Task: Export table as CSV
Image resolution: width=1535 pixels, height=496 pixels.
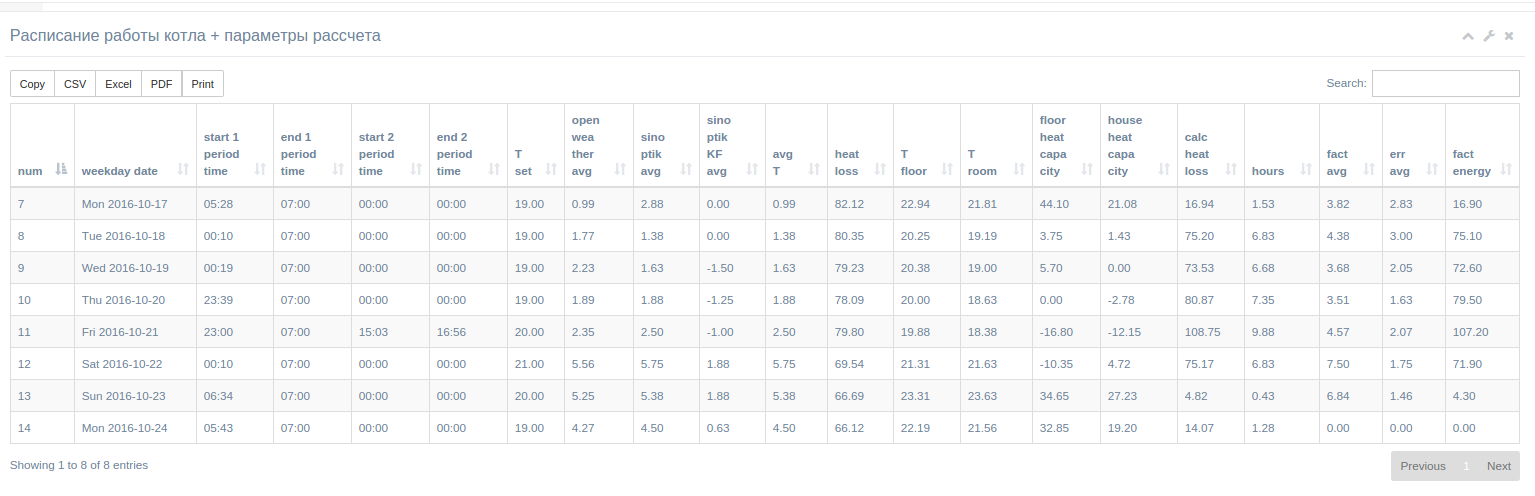Action: pos(75,84)
